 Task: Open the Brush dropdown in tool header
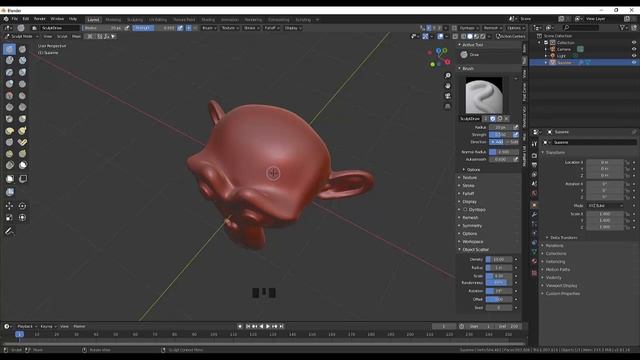[209, 28]
